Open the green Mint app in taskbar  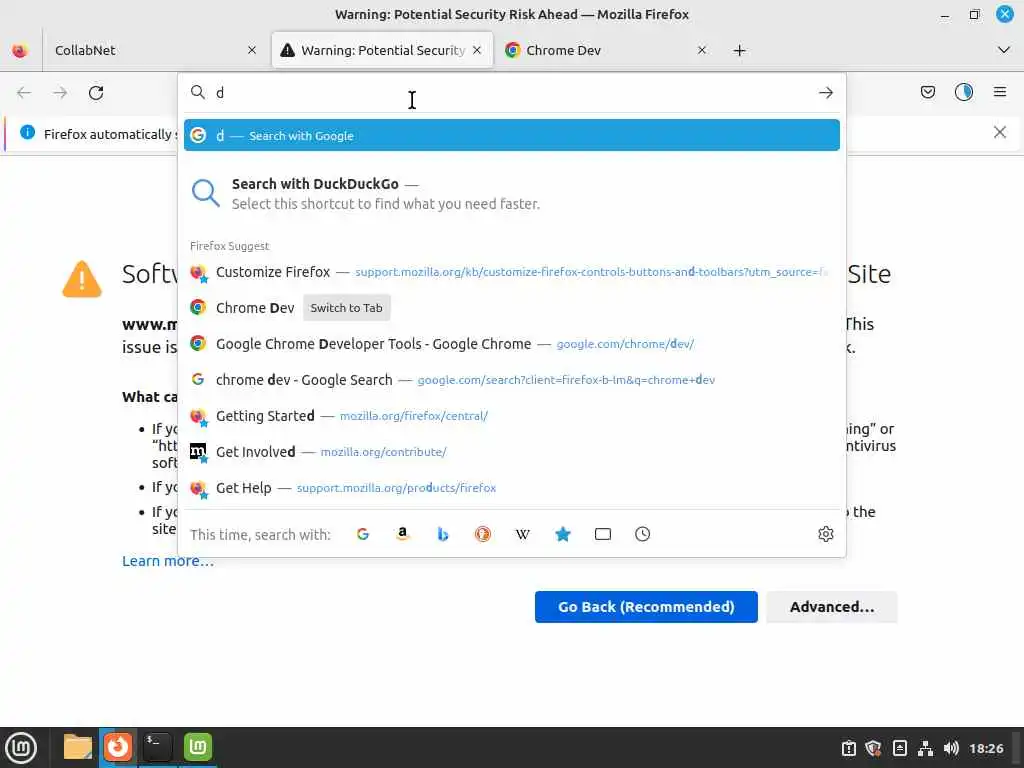(197, 747)
